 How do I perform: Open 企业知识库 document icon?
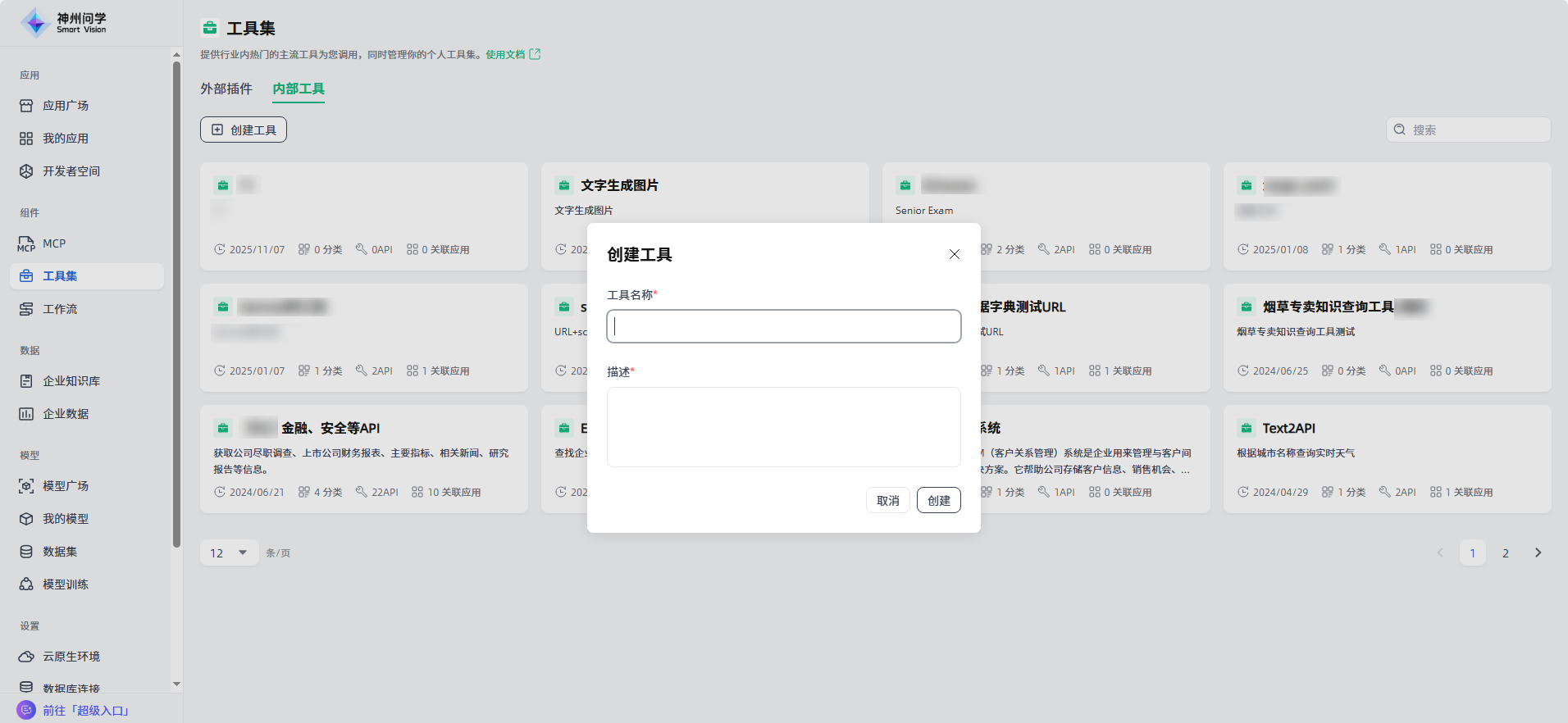(x=26, y=381)
